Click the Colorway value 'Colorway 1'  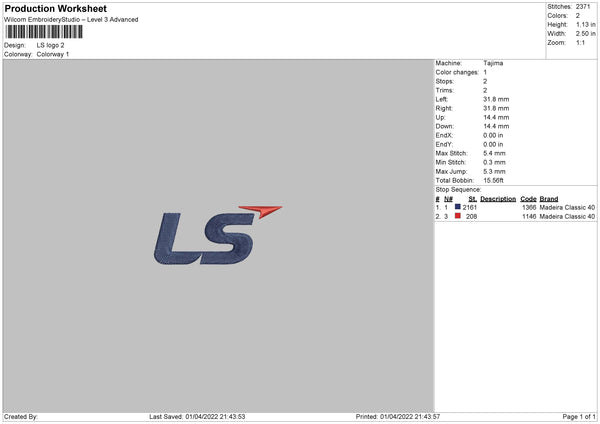53,54
